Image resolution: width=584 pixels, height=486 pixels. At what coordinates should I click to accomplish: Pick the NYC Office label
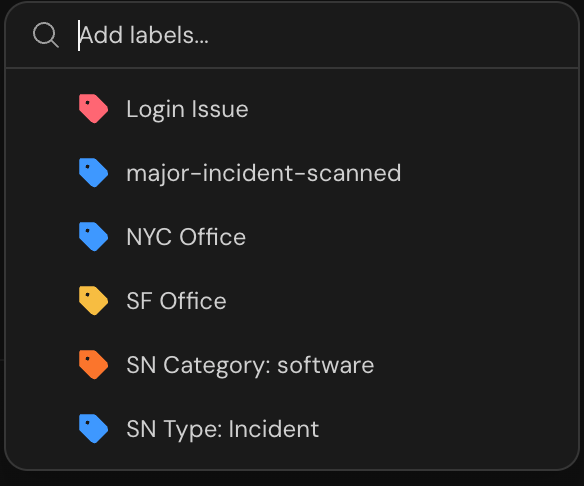point(292,237)
